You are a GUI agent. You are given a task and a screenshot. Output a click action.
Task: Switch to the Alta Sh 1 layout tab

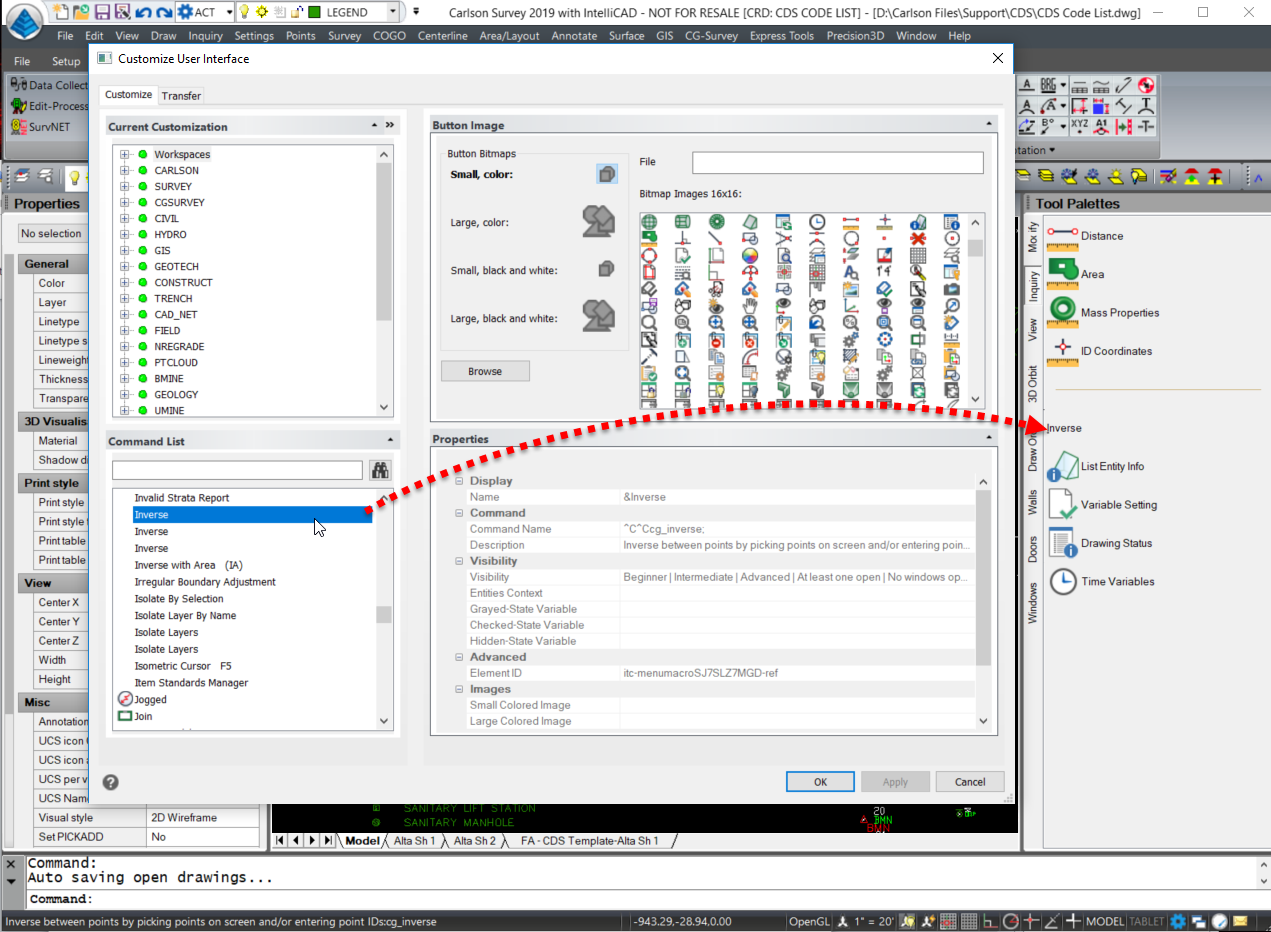[414, 841]
